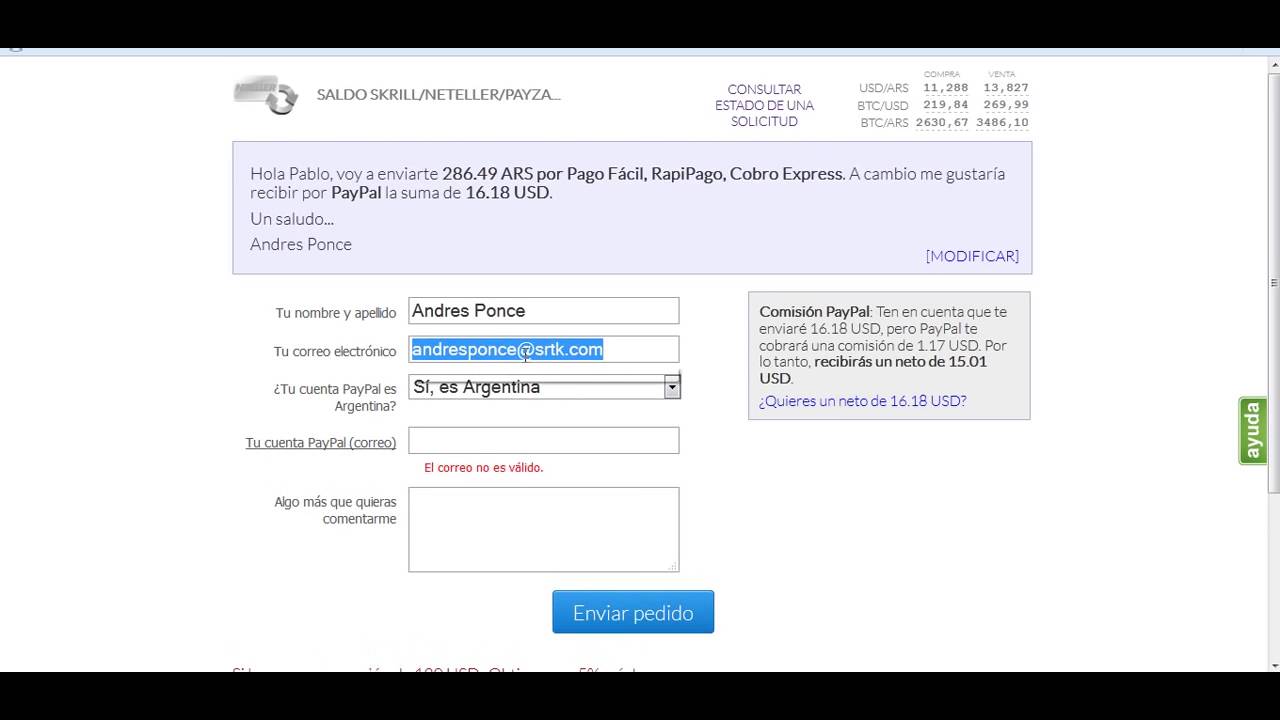Click the BTC/USD compra value 219,84
Viewport: 1280px width, 720px height.
coord(945,105)
